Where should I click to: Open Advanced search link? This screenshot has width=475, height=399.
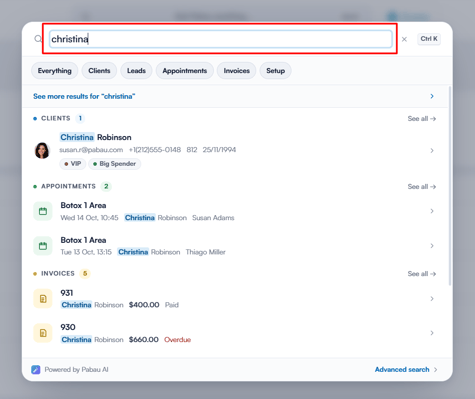402,370
